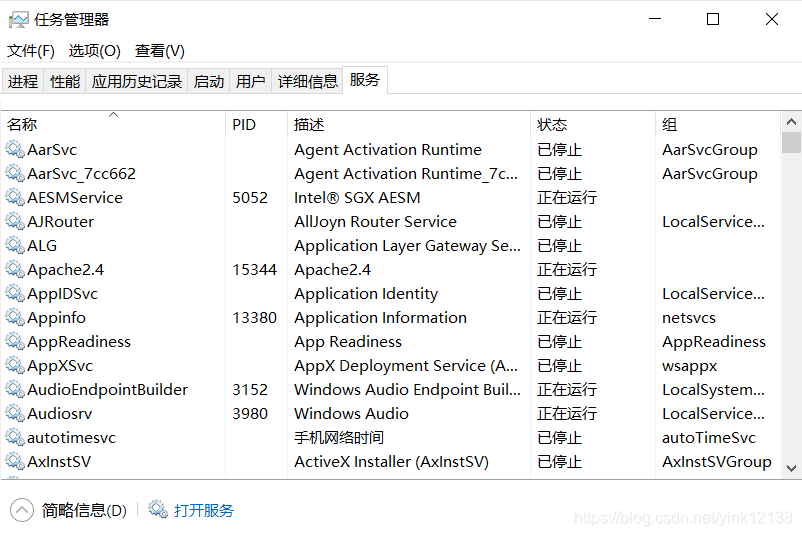Sort services by the 描述 column header
The height and width of the screenshot is (536, 802).
409,124
